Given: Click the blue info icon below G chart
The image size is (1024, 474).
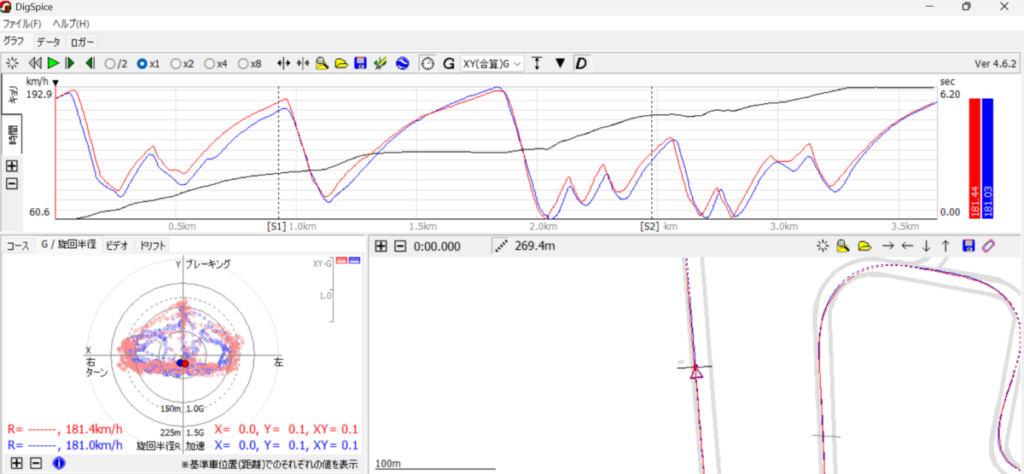Looking at the screenshot, I should point(58,463).
